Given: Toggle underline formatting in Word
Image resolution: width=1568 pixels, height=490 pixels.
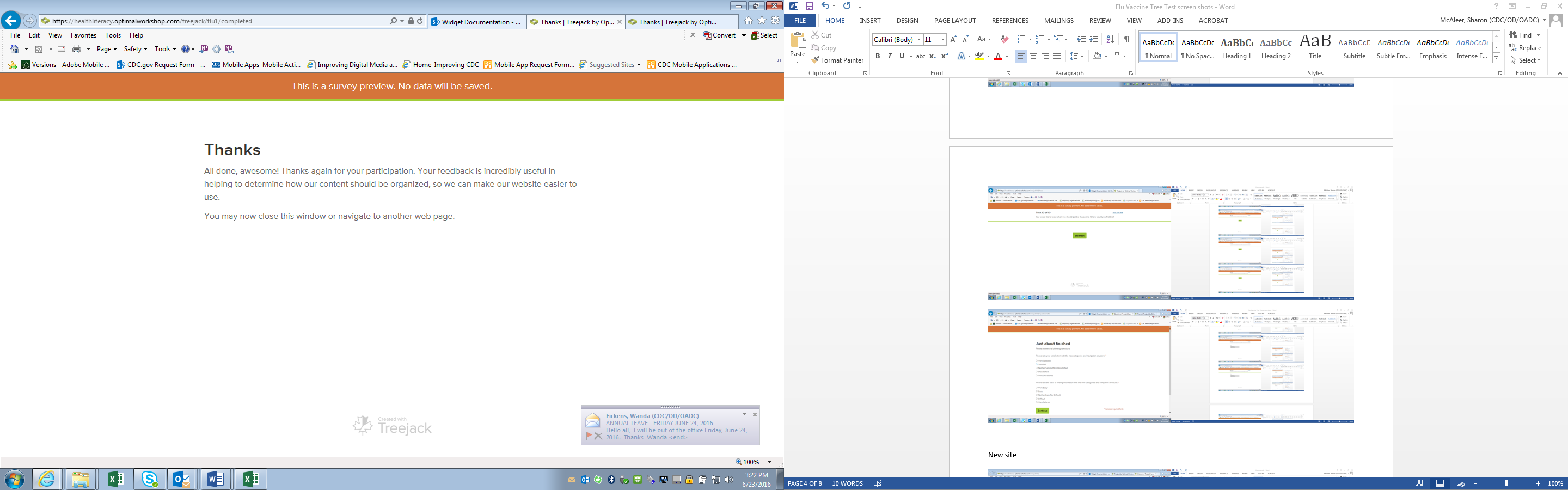Looking at the screenshot, I should (902, 56).
